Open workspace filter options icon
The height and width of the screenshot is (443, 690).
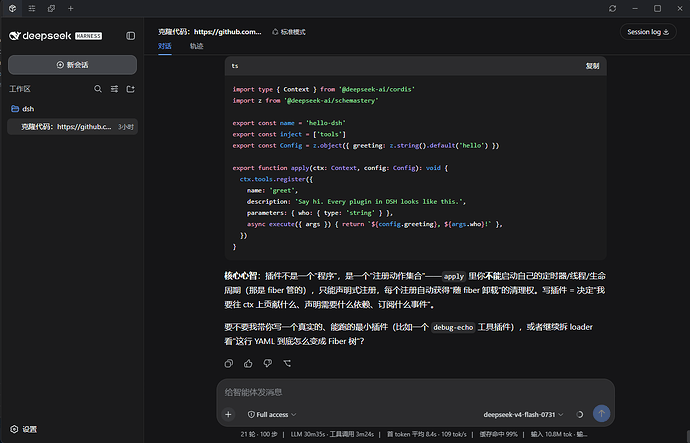tap(114, 89)
